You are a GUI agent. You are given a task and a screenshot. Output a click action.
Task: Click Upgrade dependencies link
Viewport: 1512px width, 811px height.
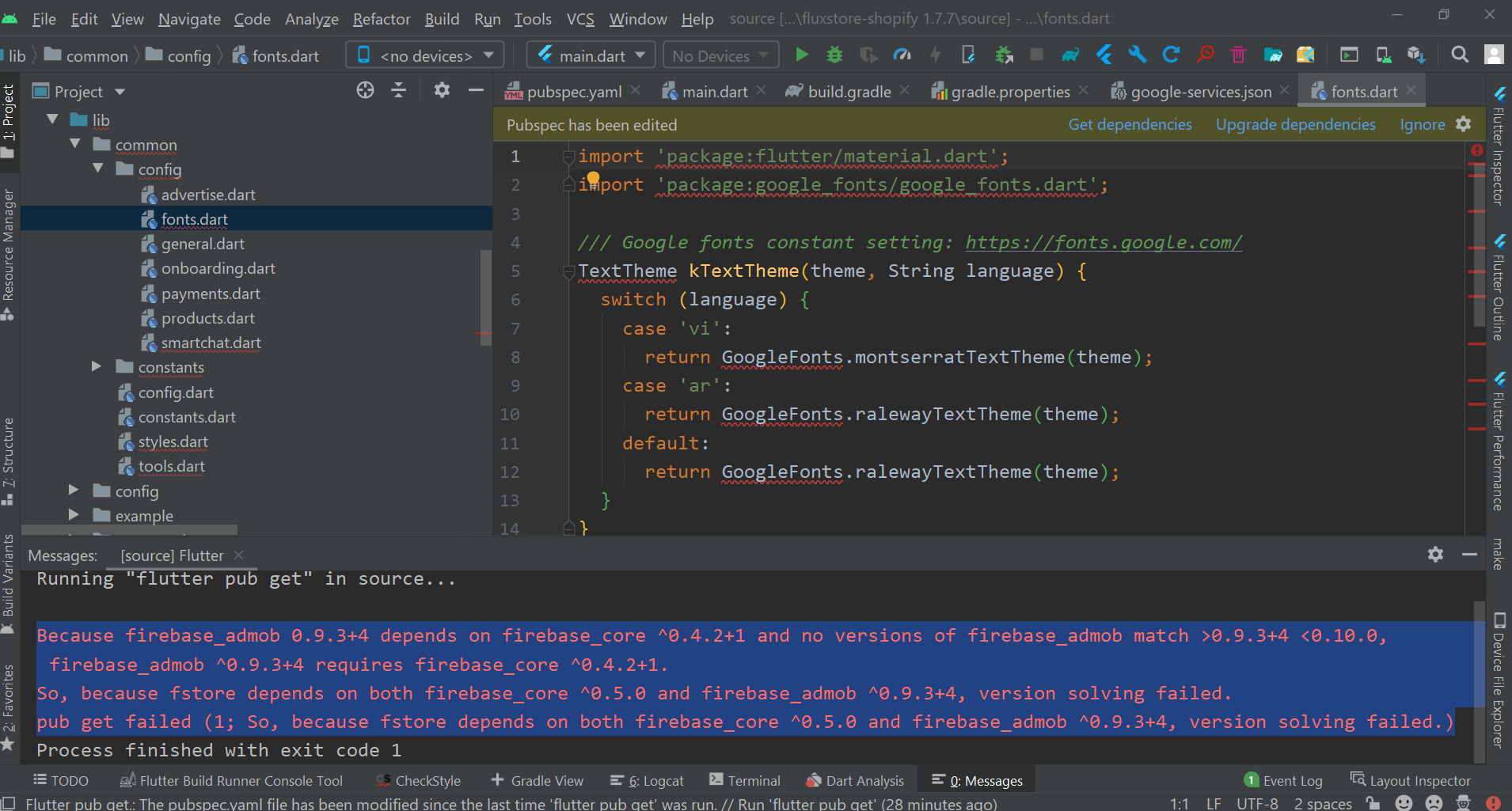[1295, 125]
